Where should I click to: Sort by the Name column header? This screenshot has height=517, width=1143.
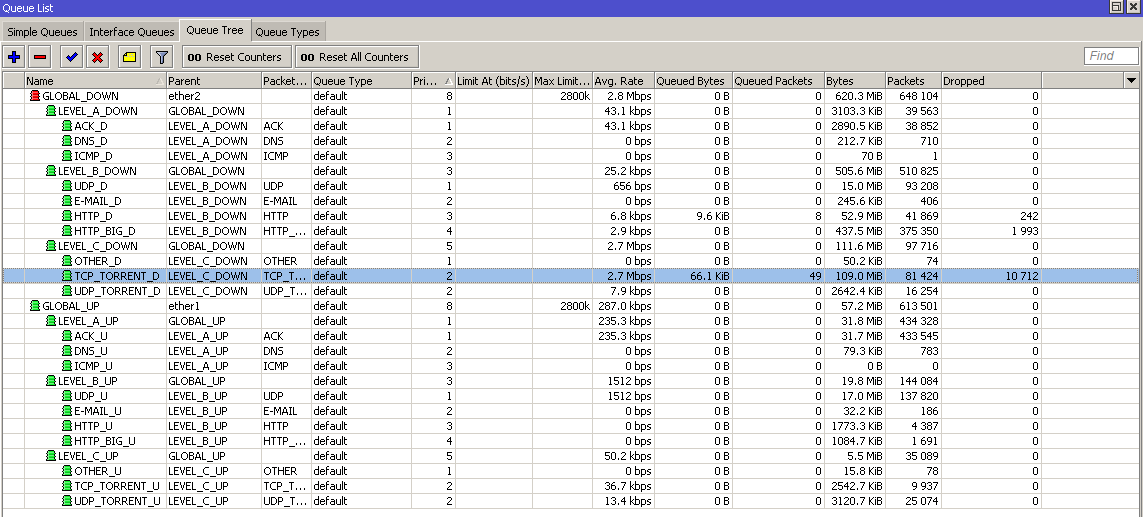point(95,81)
